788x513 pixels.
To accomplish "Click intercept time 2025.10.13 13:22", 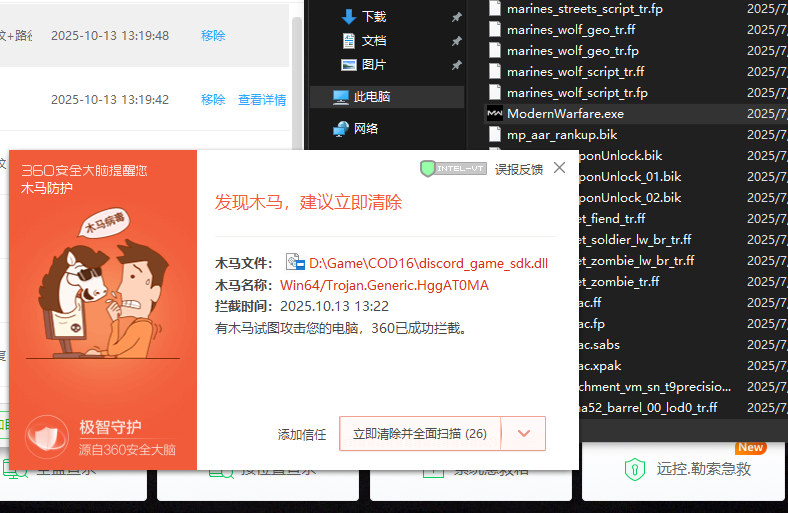I will point(334,306).
